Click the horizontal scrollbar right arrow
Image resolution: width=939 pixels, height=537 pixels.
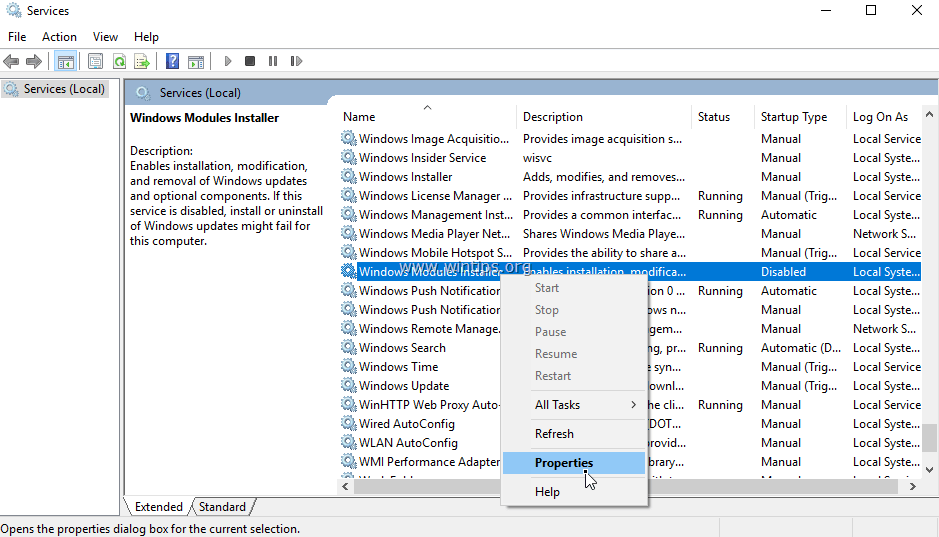(913, 487)
